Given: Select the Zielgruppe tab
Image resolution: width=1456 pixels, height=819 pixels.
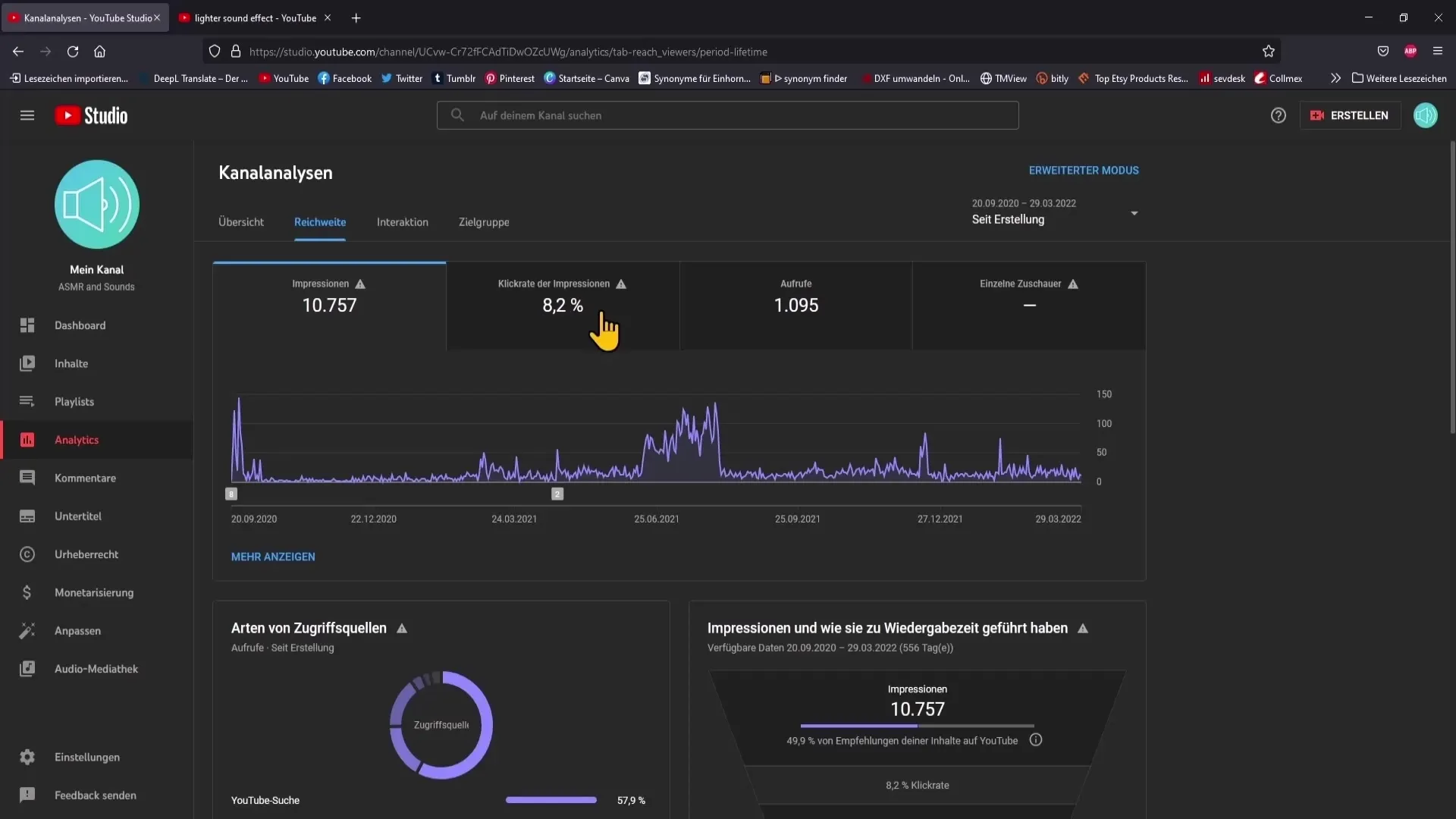Looking at the screenshot, I should pos(484,221).
